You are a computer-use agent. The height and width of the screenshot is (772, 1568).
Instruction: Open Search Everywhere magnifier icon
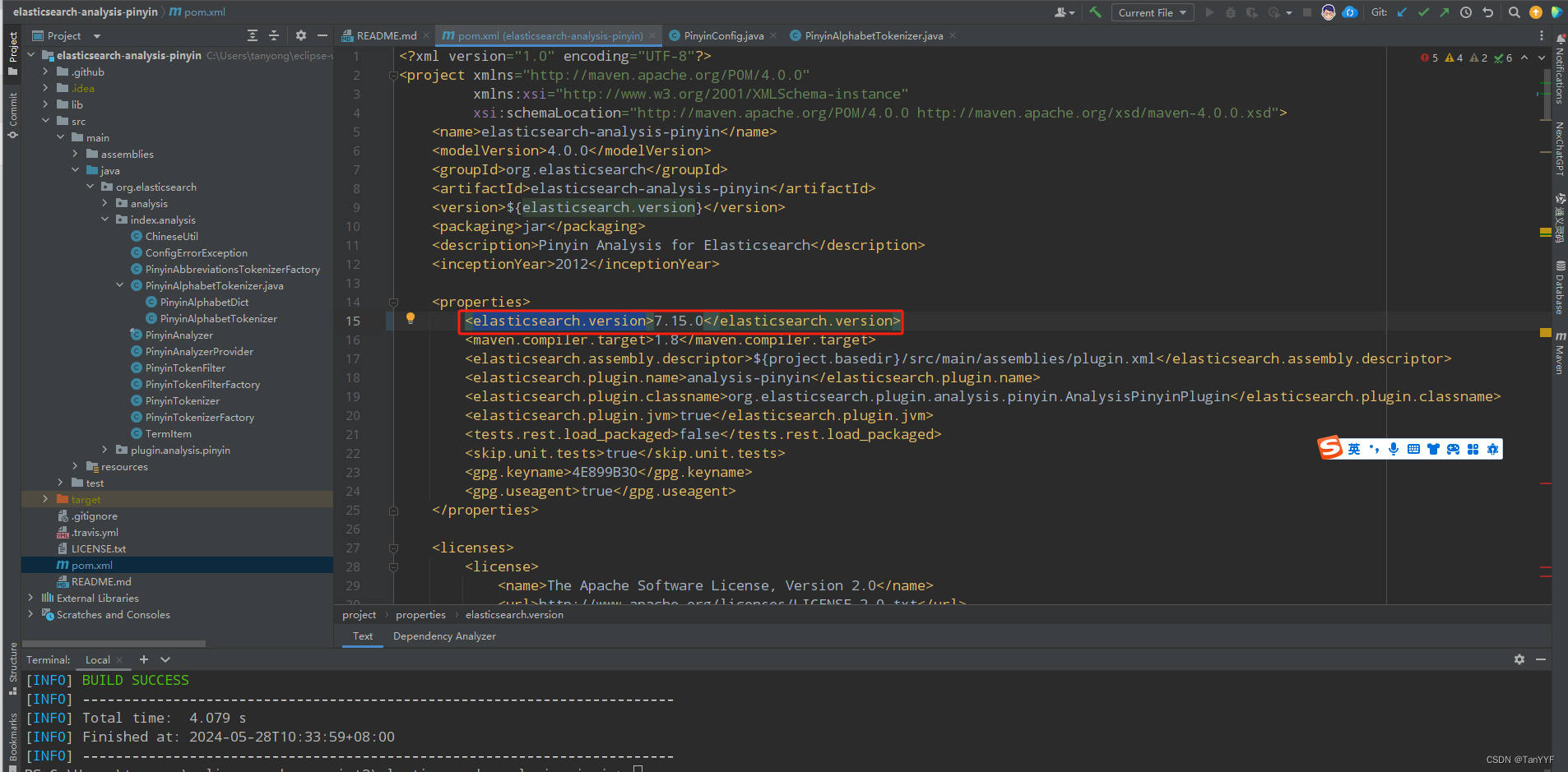click(1515, 12)
